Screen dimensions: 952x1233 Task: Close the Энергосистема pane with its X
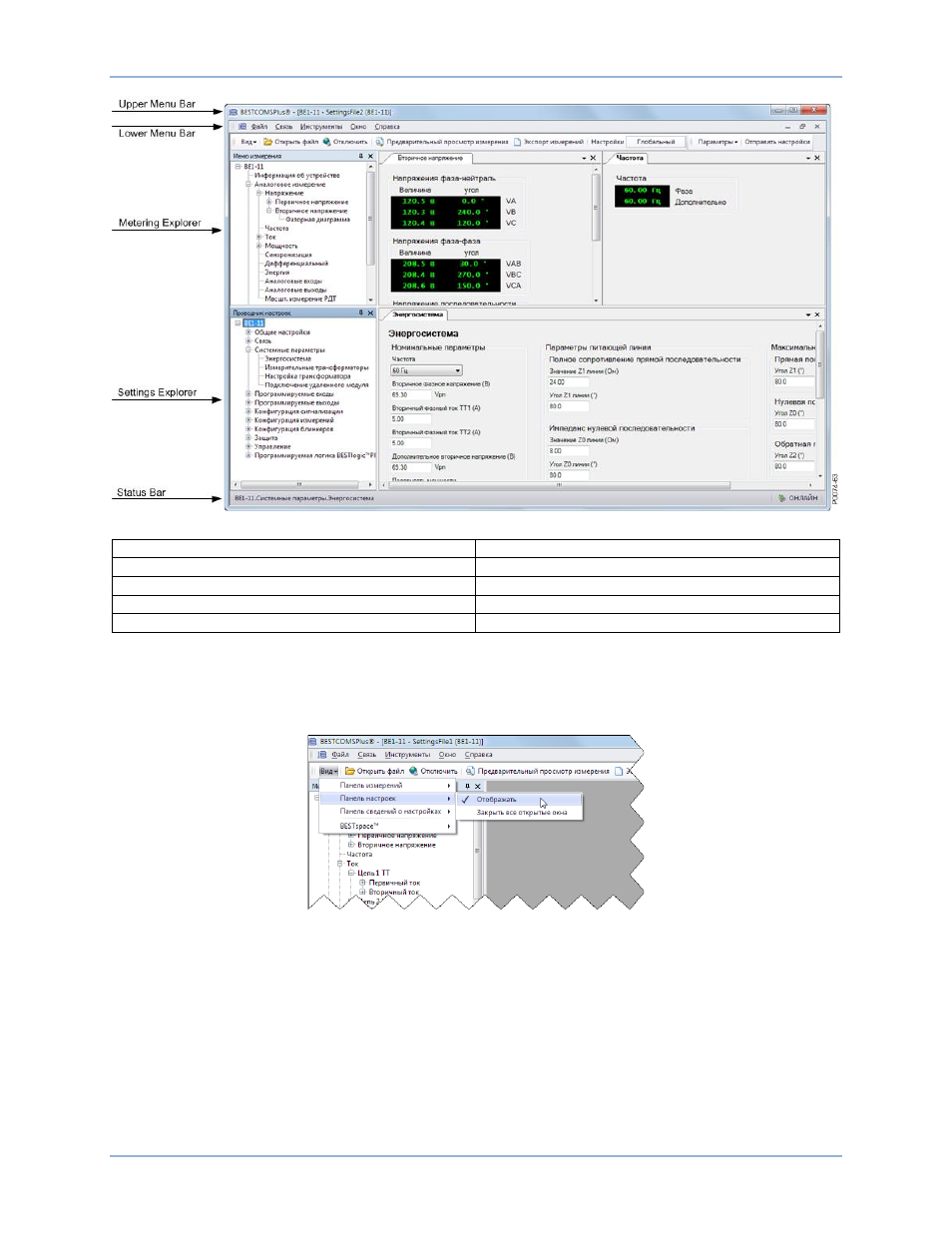click(817, 314)
